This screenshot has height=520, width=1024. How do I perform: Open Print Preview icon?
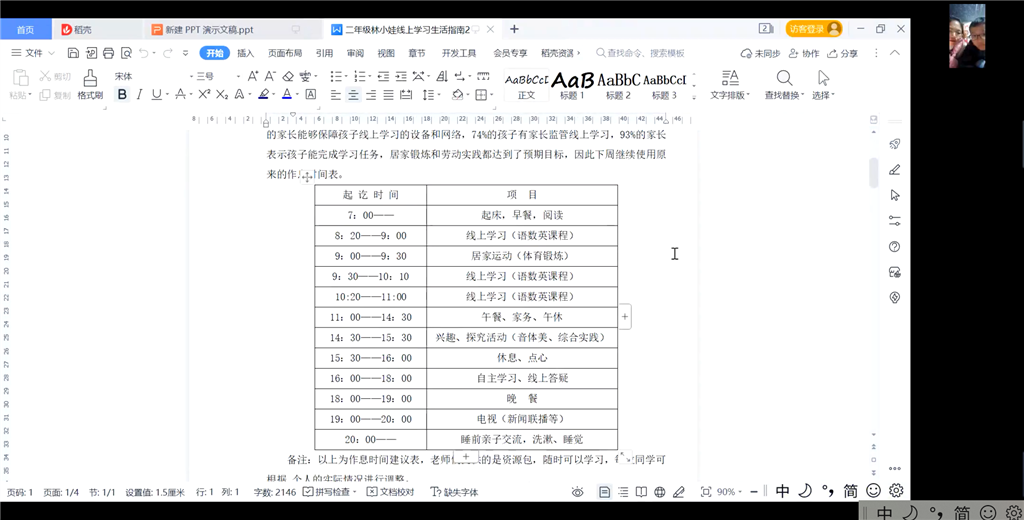click(126, 53)
